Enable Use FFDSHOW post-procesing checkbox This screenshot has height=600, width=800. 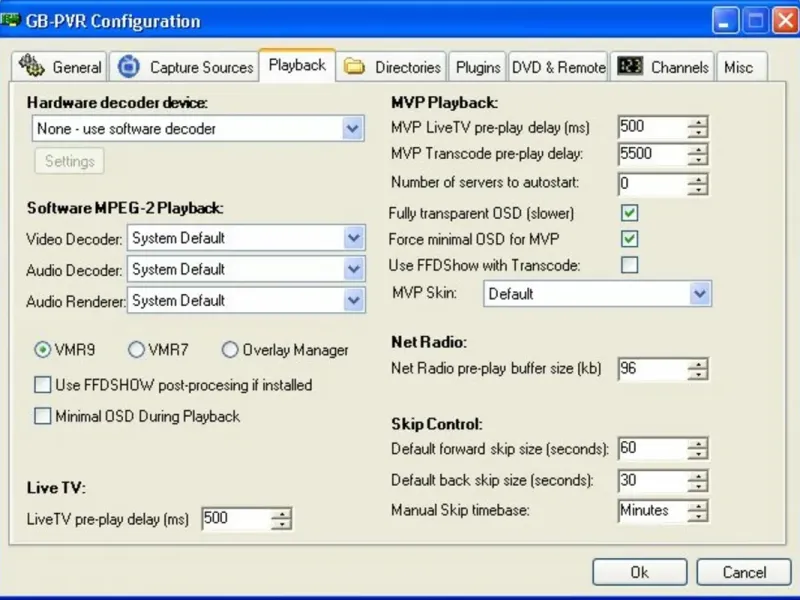(42, 385)
